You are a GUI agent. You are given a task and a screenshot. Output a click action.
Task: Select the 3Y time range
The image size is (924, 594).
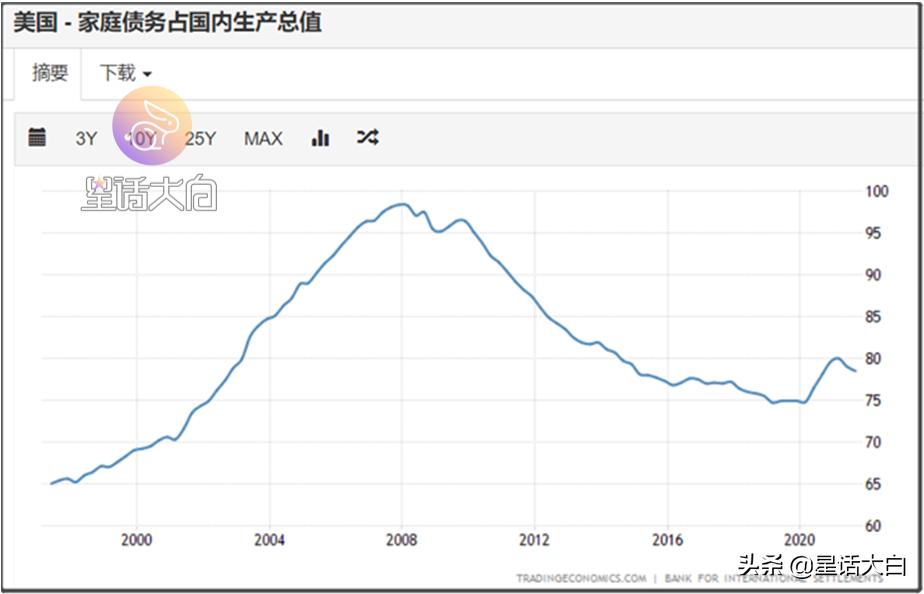pos(86,139)
